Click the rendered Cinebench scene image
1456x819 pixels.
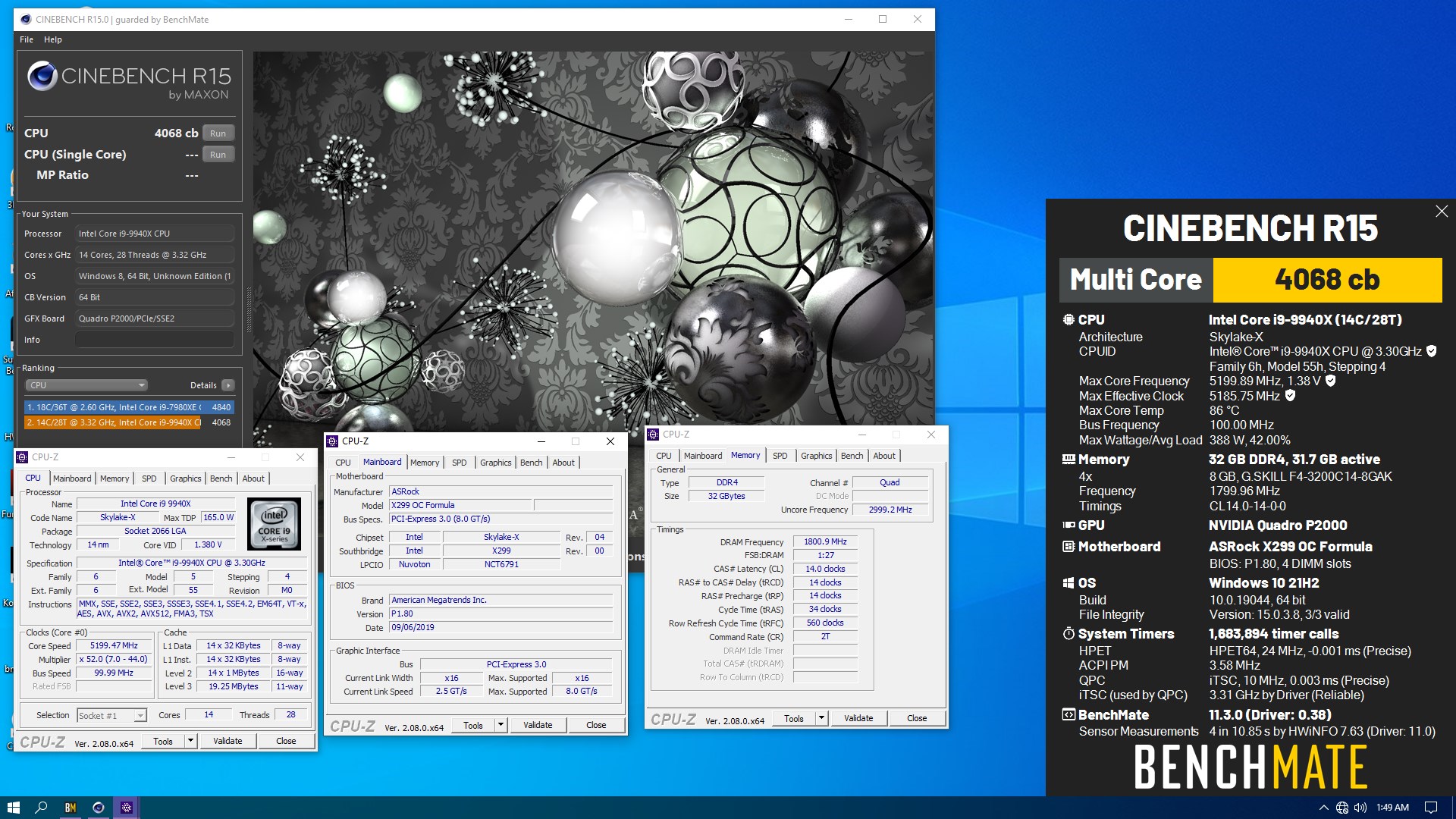[x=593, y=243]
